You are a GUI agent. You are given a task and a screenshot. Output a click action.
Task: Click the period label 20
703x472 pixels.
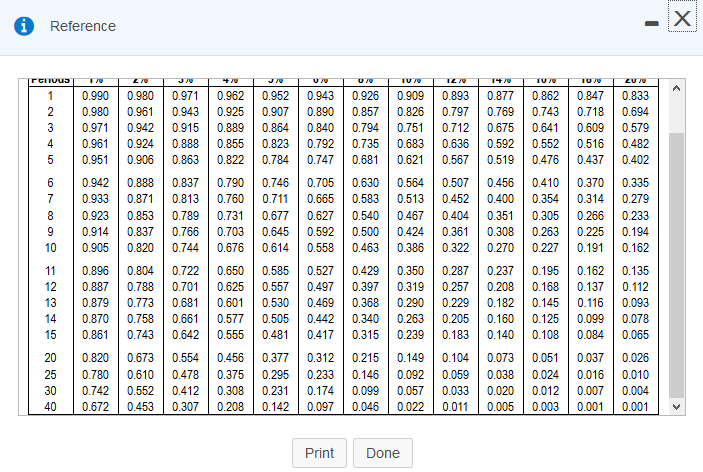click(x=50, y=358)
